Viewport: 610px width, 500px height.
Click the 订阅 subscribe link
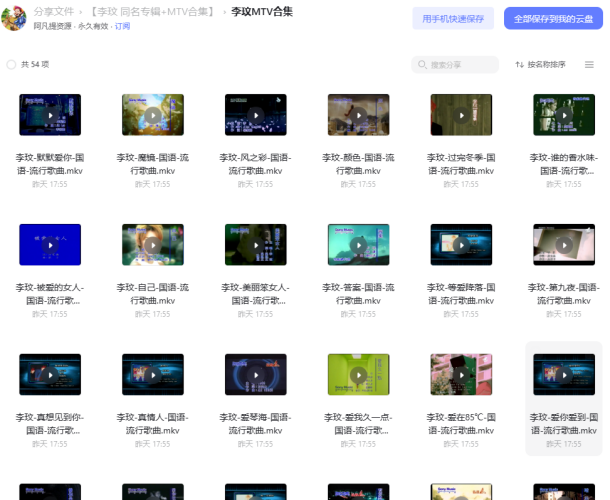(x=122, y=26)
